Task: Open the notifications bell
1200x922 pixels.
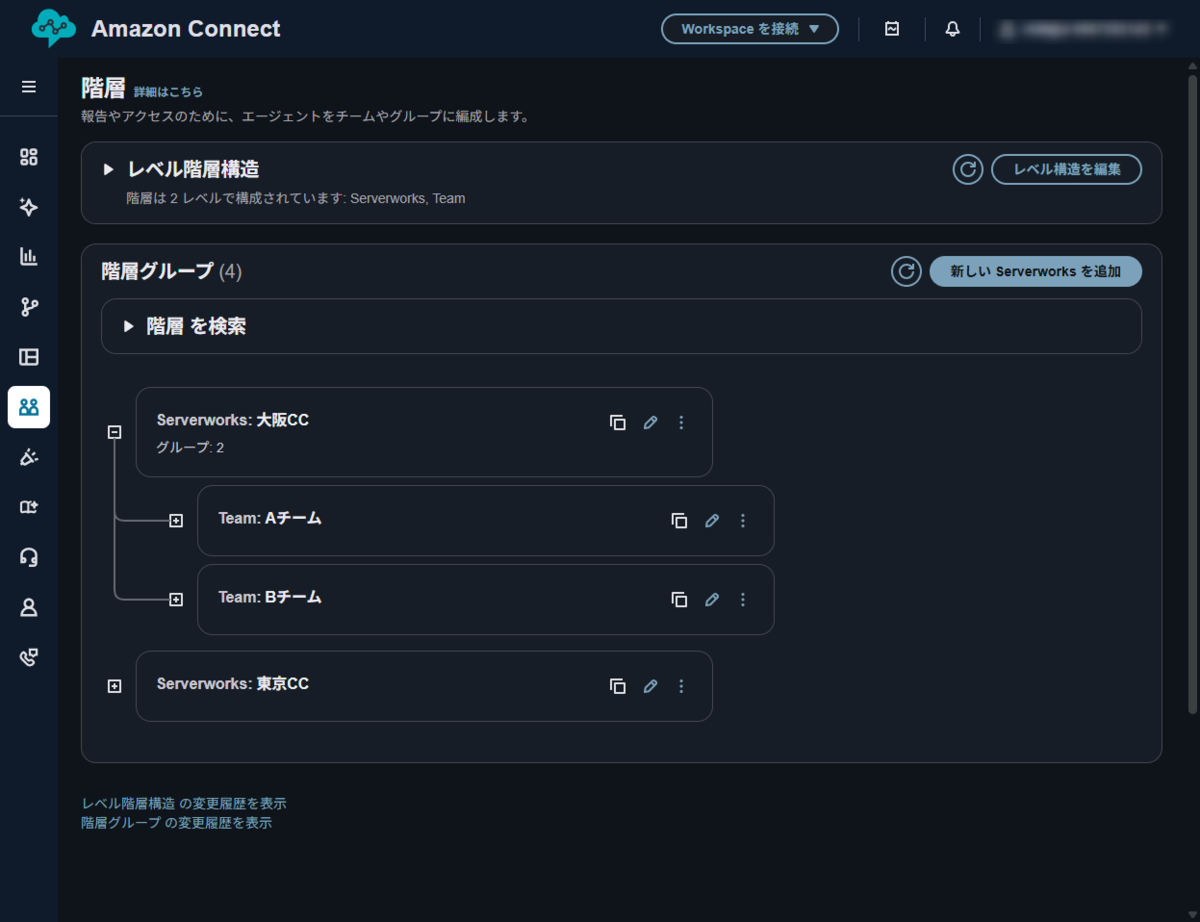Action: (953, 29)
